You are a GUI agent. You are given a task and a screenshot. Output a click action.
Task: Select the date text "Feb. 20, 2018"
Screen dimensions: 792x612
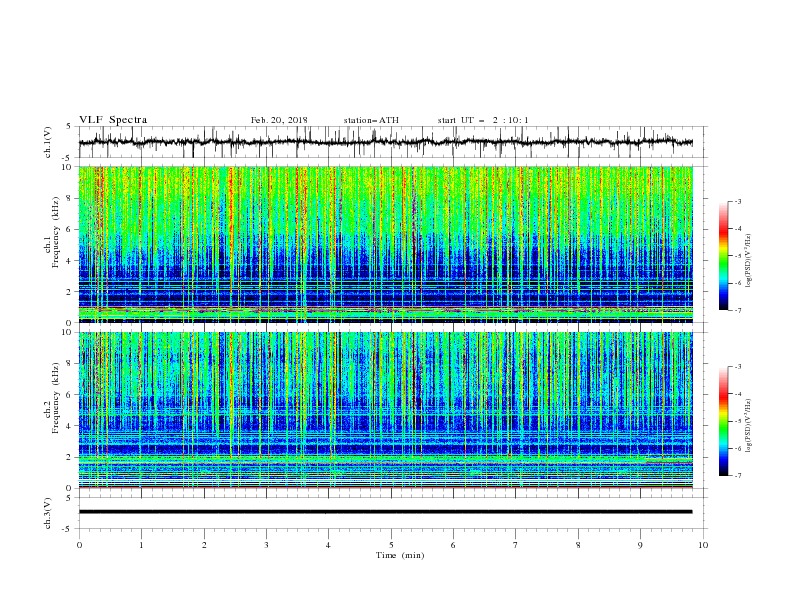click(x=279, y=120)
